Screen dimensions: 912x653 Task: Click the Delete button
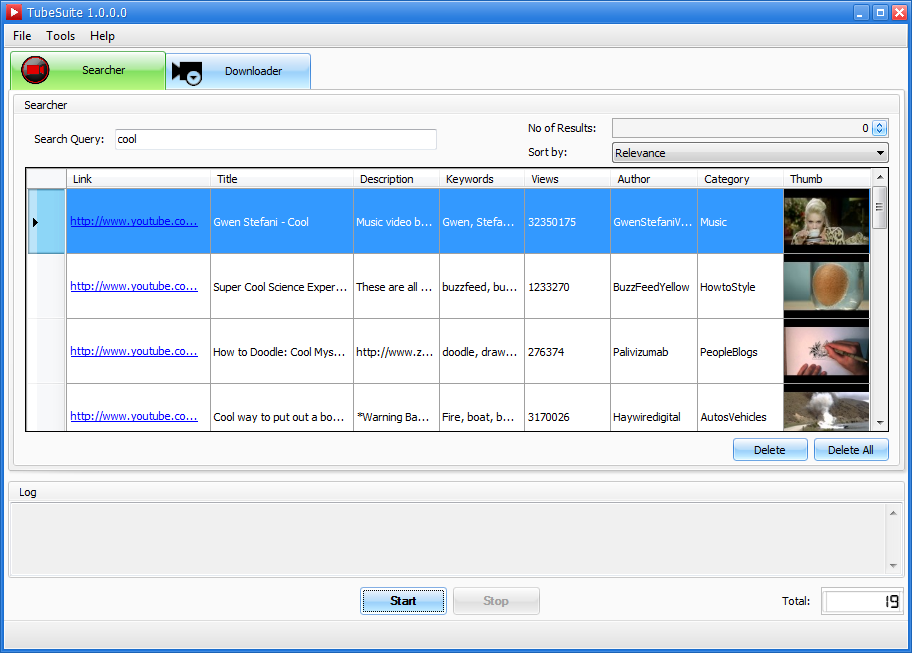point(770,450)
